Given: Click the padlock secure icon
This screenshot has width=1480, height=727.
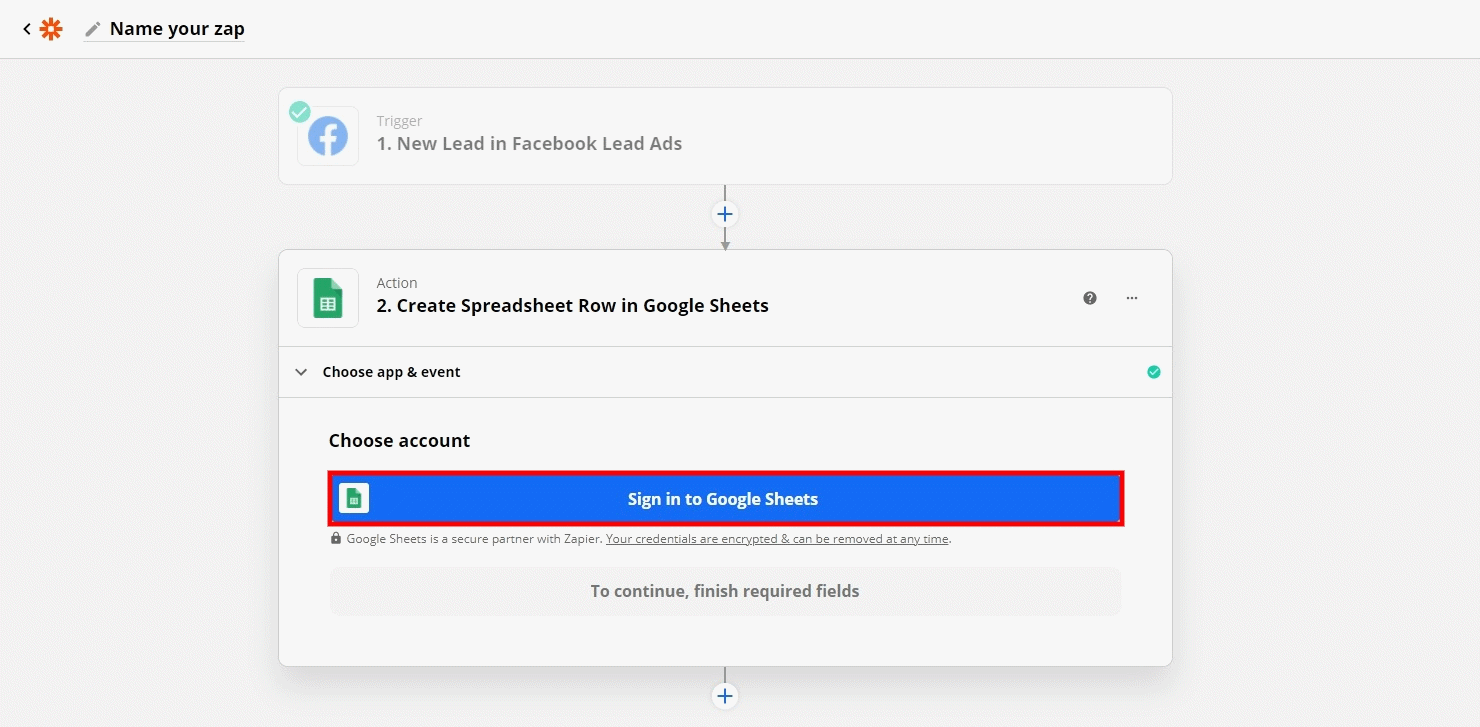Looking at the screenshot, I should point(336,538).
